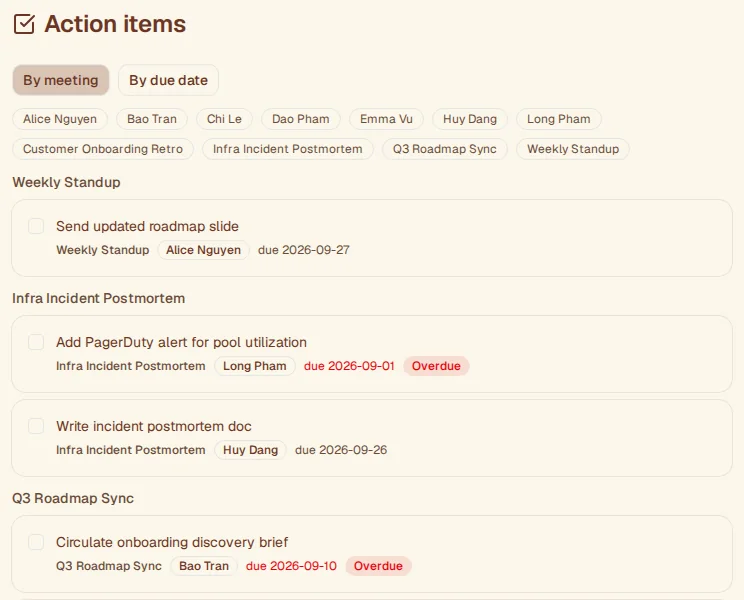Click the Infra Incident Postmortem section heading
This screenshot has width=744, height=600.
pyautogui.click(x=99, y=298)
